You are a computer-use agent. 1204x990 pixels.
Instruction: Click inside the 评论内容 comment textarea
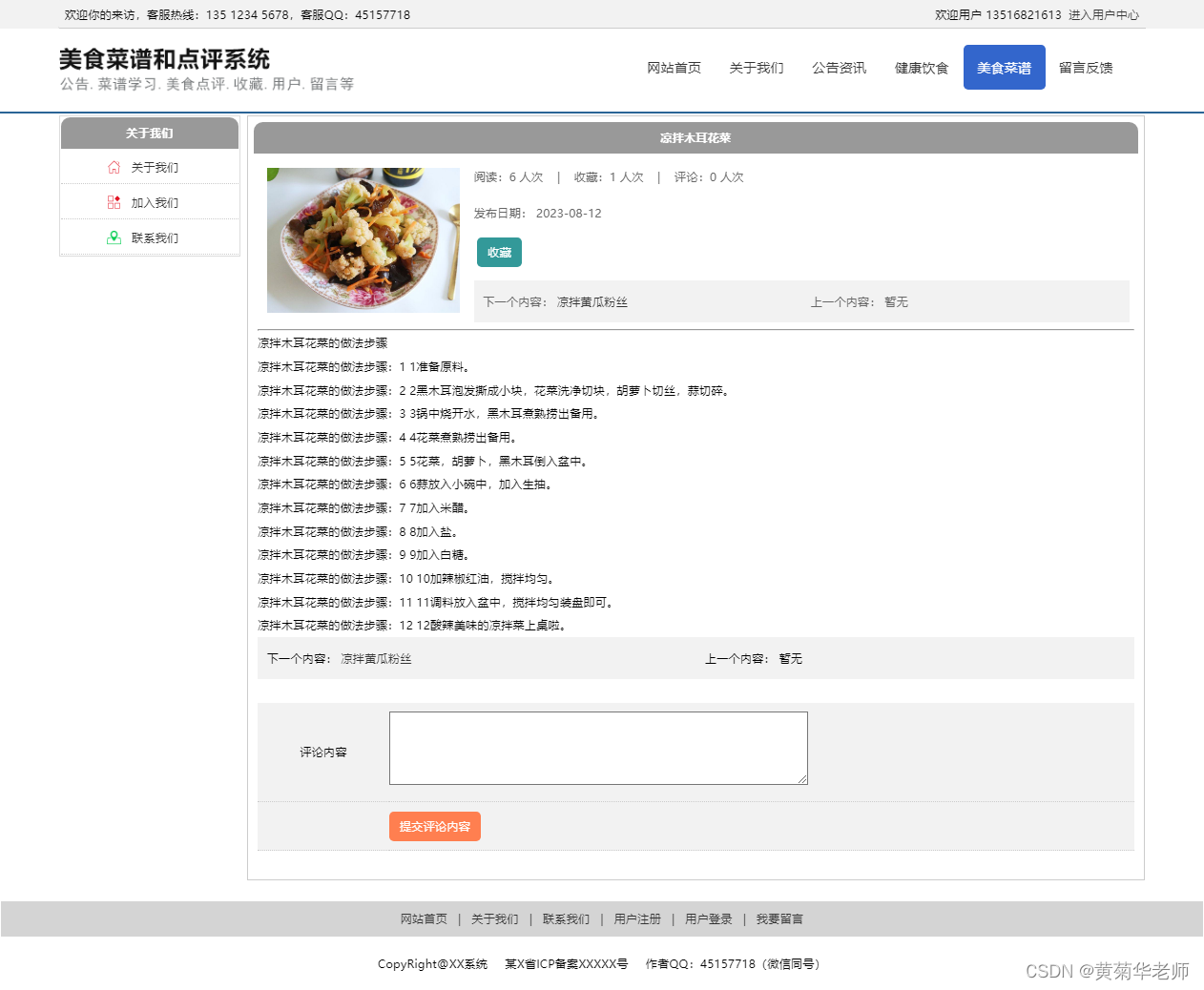(597, 748)
